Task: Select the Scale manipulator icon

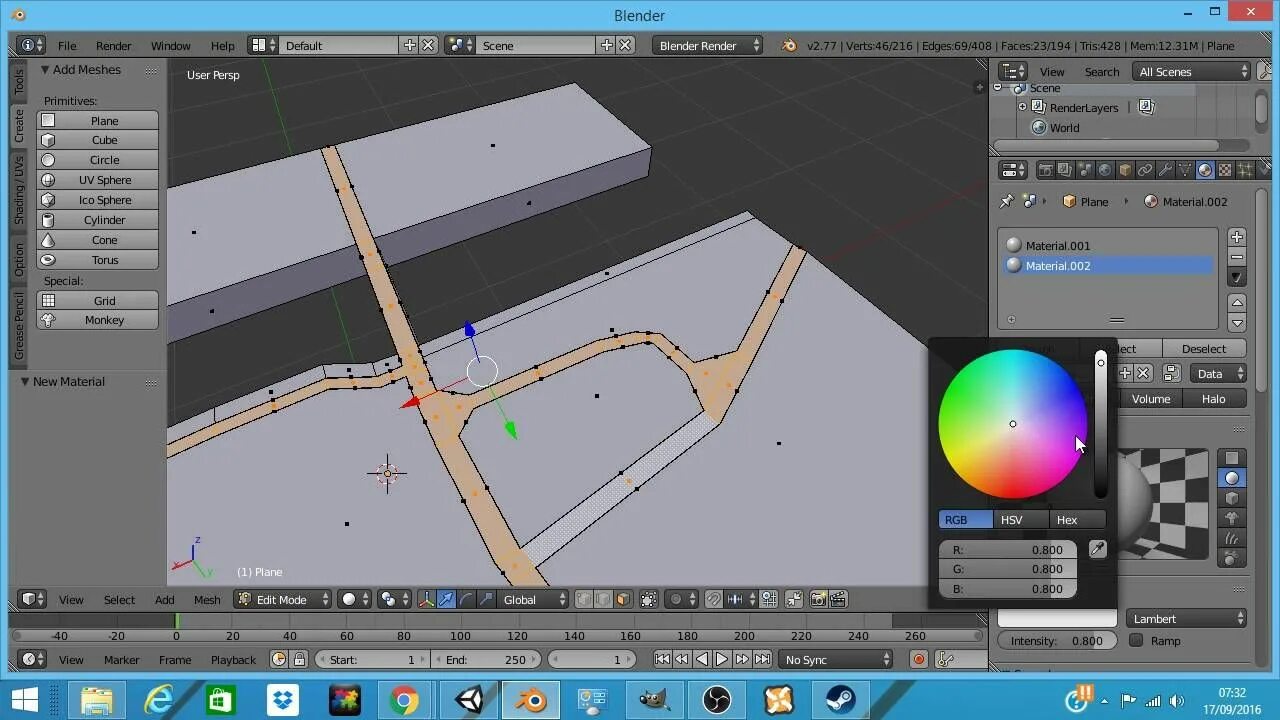Action: pyautogui.click(x=486, y=599)
